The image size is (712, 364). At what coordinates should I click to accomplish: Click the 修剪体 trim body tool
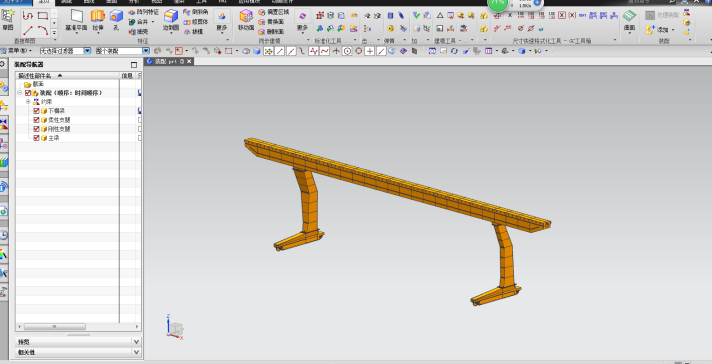click(196, 22)
